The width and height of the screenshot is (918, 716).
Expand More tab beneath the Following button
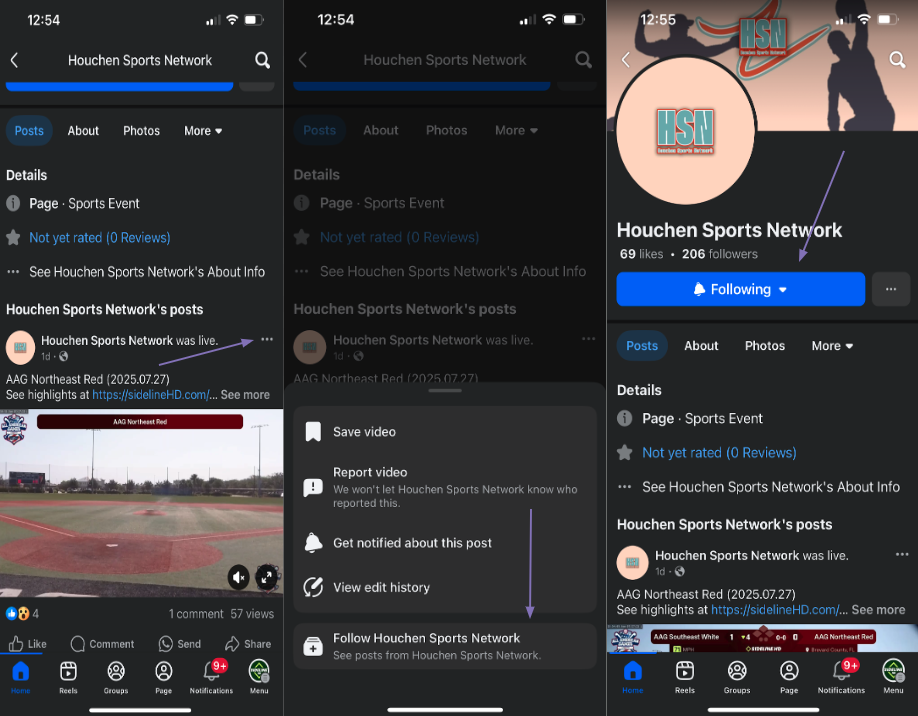coord(832,346)
